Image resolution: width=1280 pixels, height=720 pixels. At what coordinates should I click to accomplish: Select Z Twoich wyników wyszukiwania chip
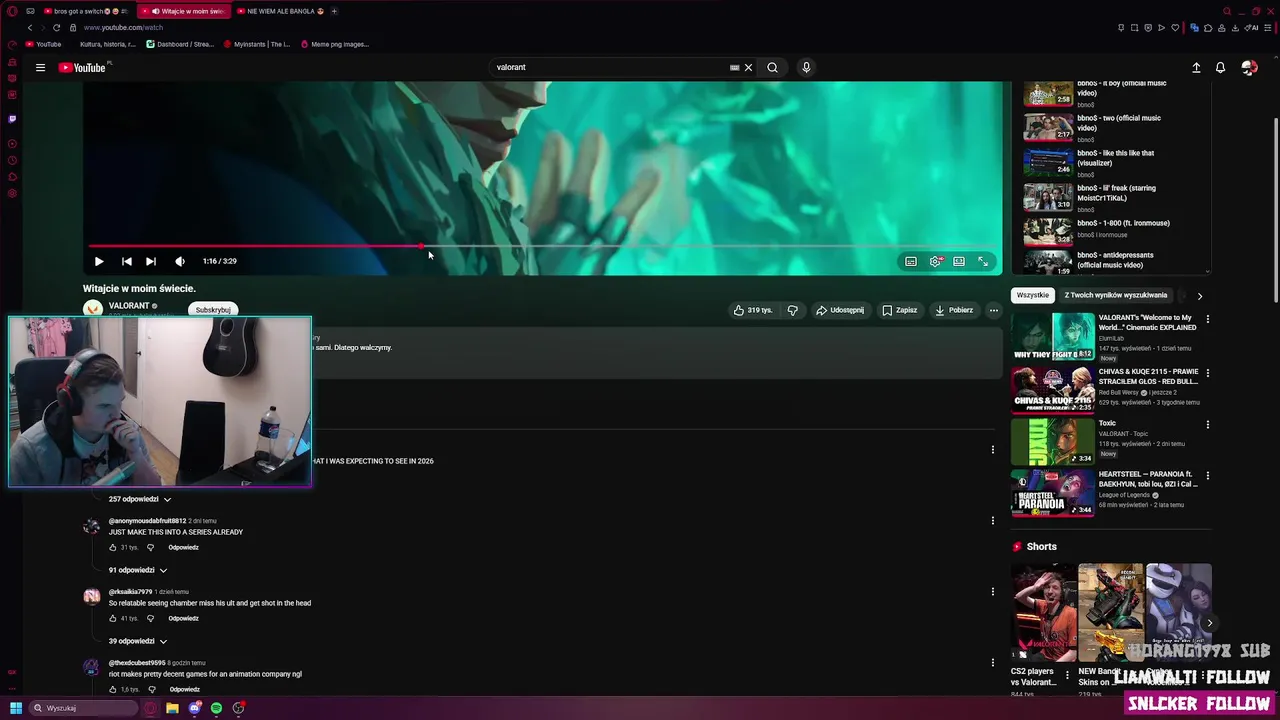pyautogui.click(x=1116, y=295)
